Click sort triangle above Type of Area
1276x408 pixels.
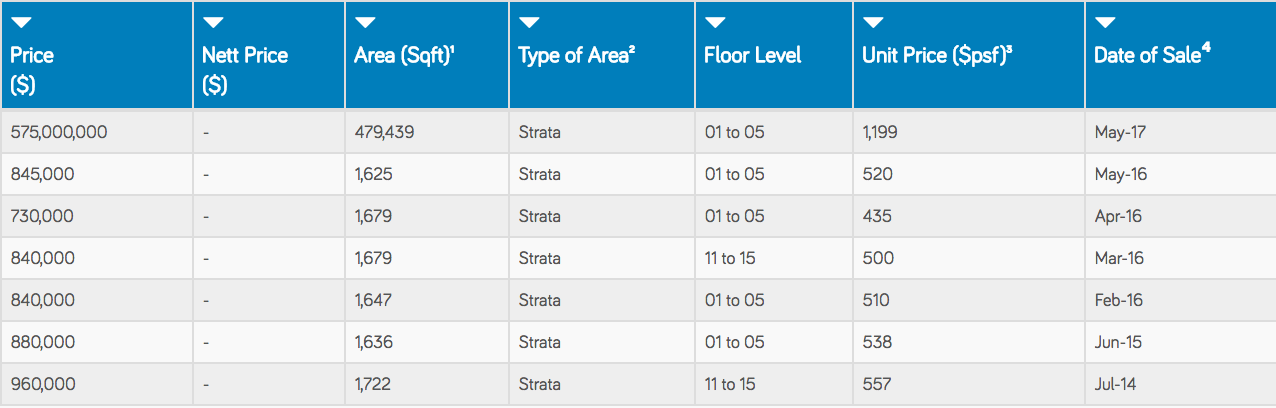pyautogui.click(x=529, y=23)
